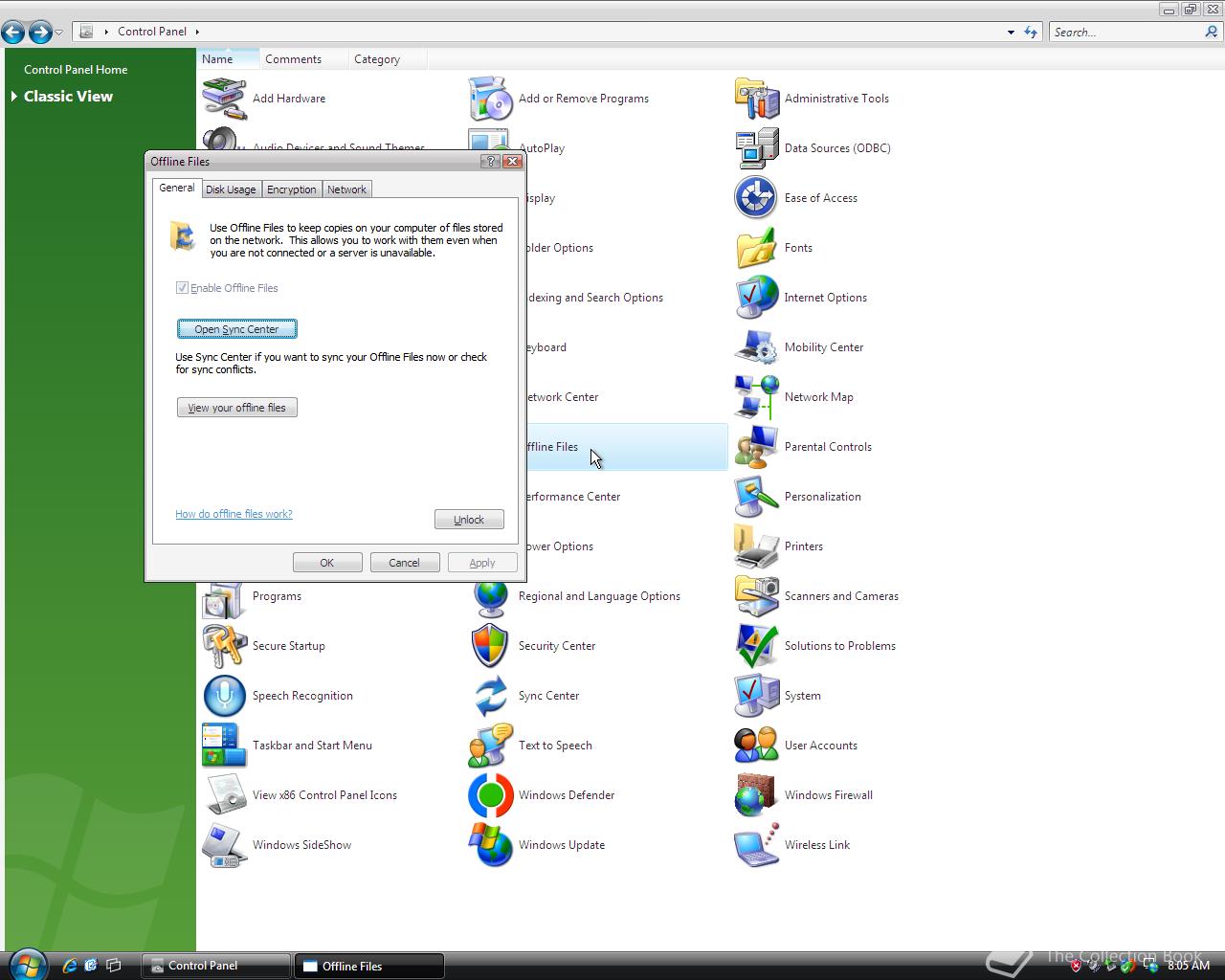Open the Fonts folder icon
1225x980 pixels.
pos(756,248)
